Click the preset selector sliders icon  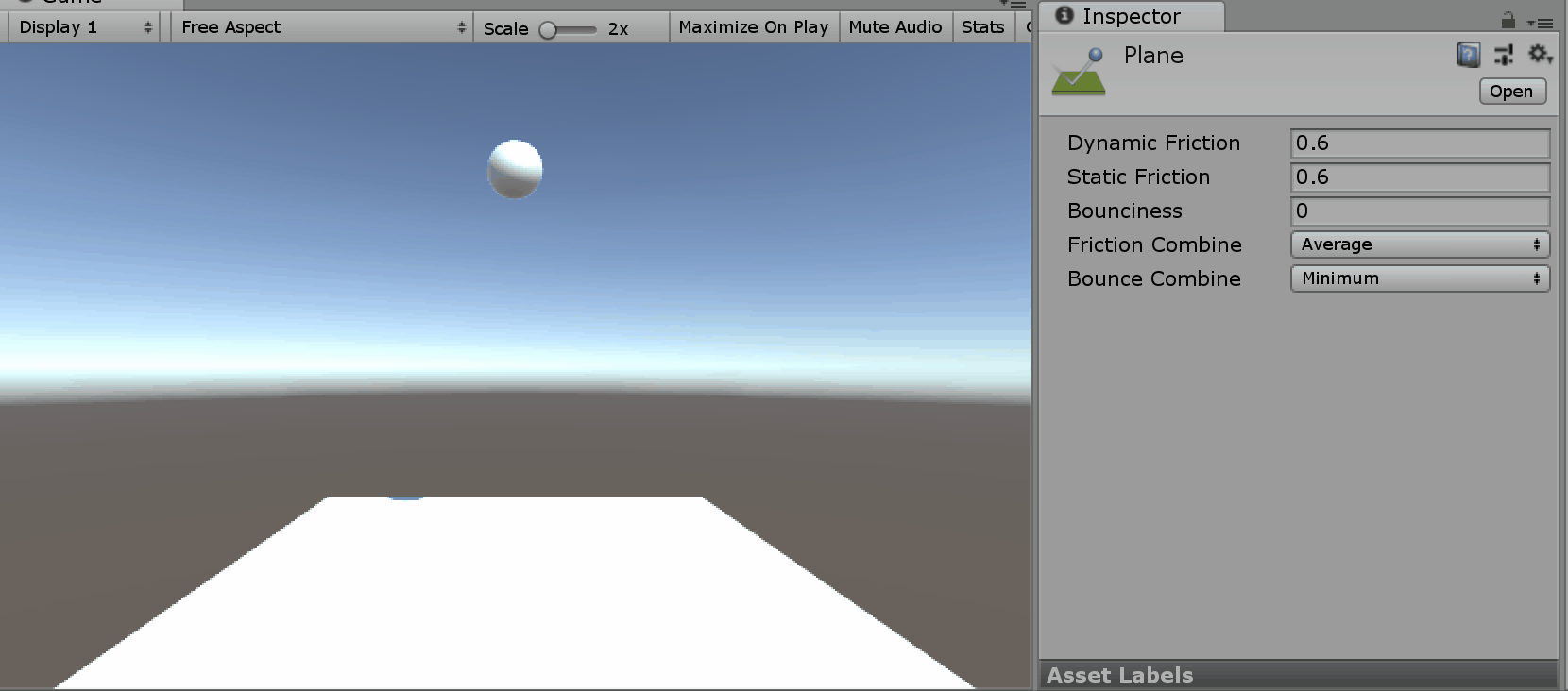tap(1504, 56)
